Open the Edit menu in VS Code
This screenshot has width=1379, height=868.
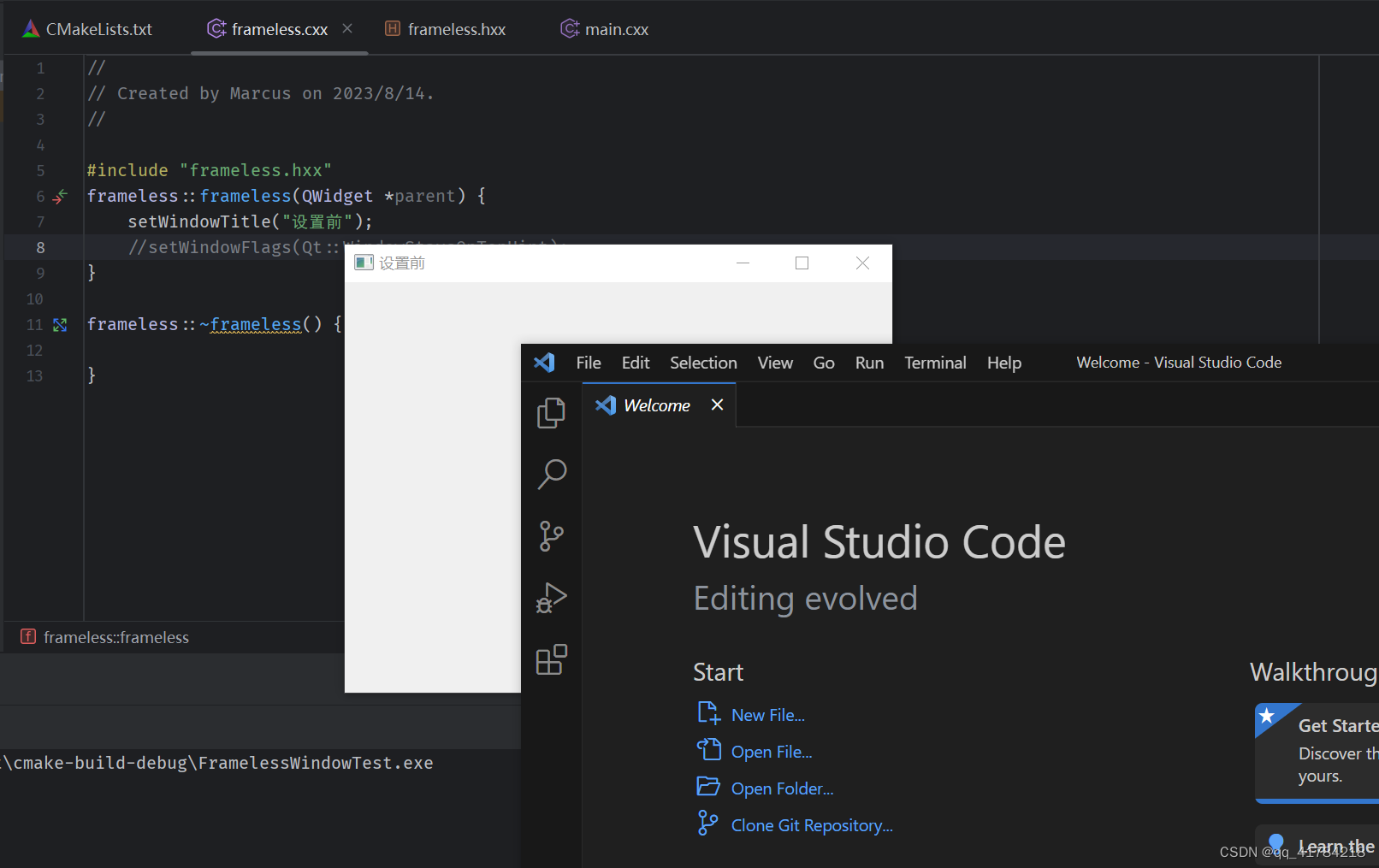[x=636, y=363]
